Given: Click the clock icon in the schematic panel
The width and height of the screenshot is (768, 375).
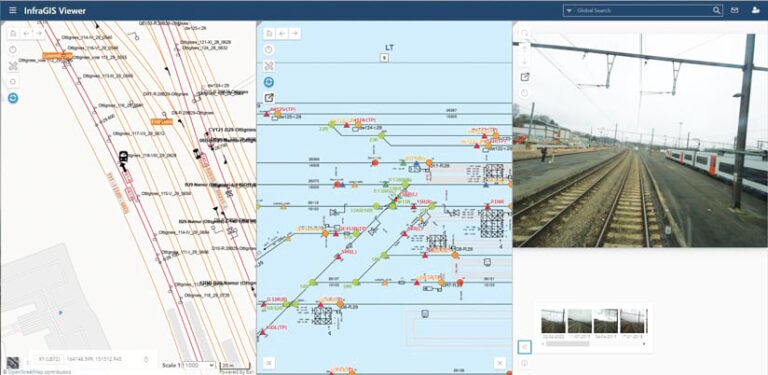Looking at the screenshot, I should [x=269, y=50].
